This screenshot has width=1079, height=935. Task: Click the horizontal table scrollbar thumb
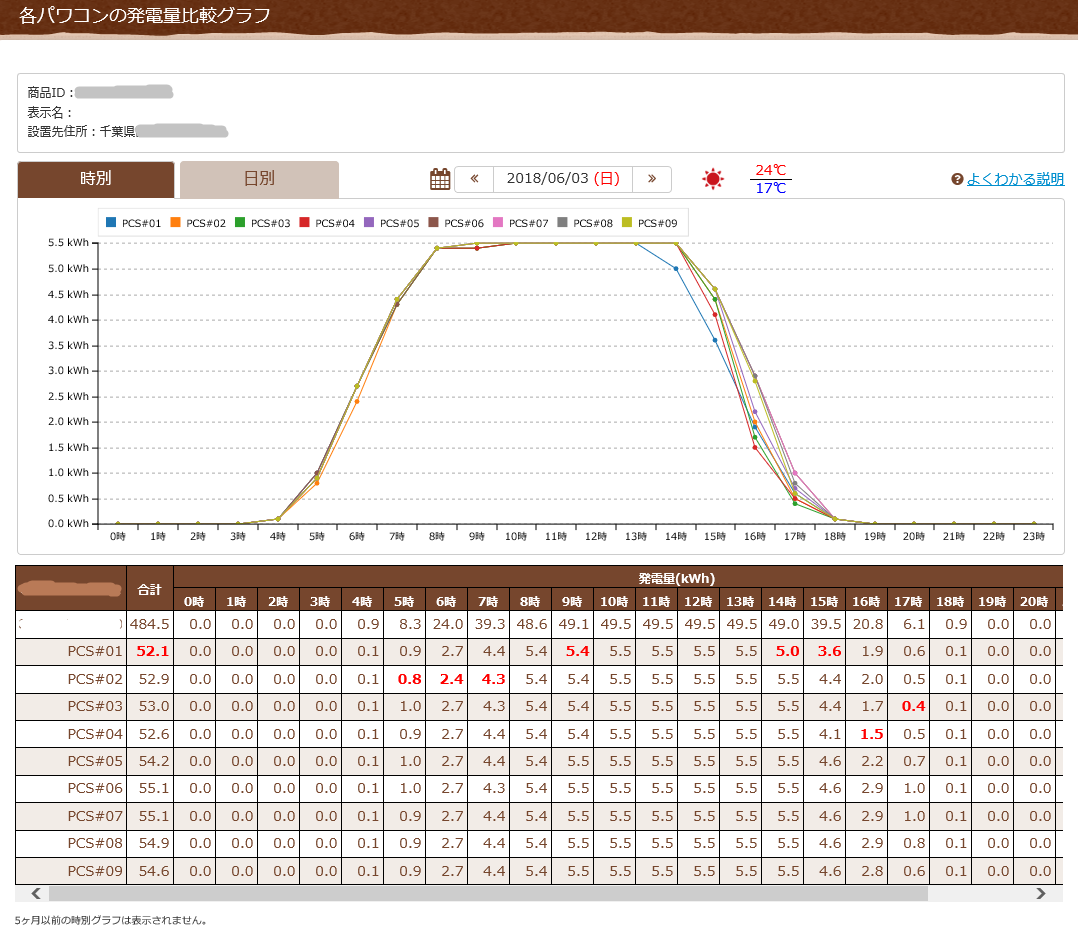pos(488,894)
